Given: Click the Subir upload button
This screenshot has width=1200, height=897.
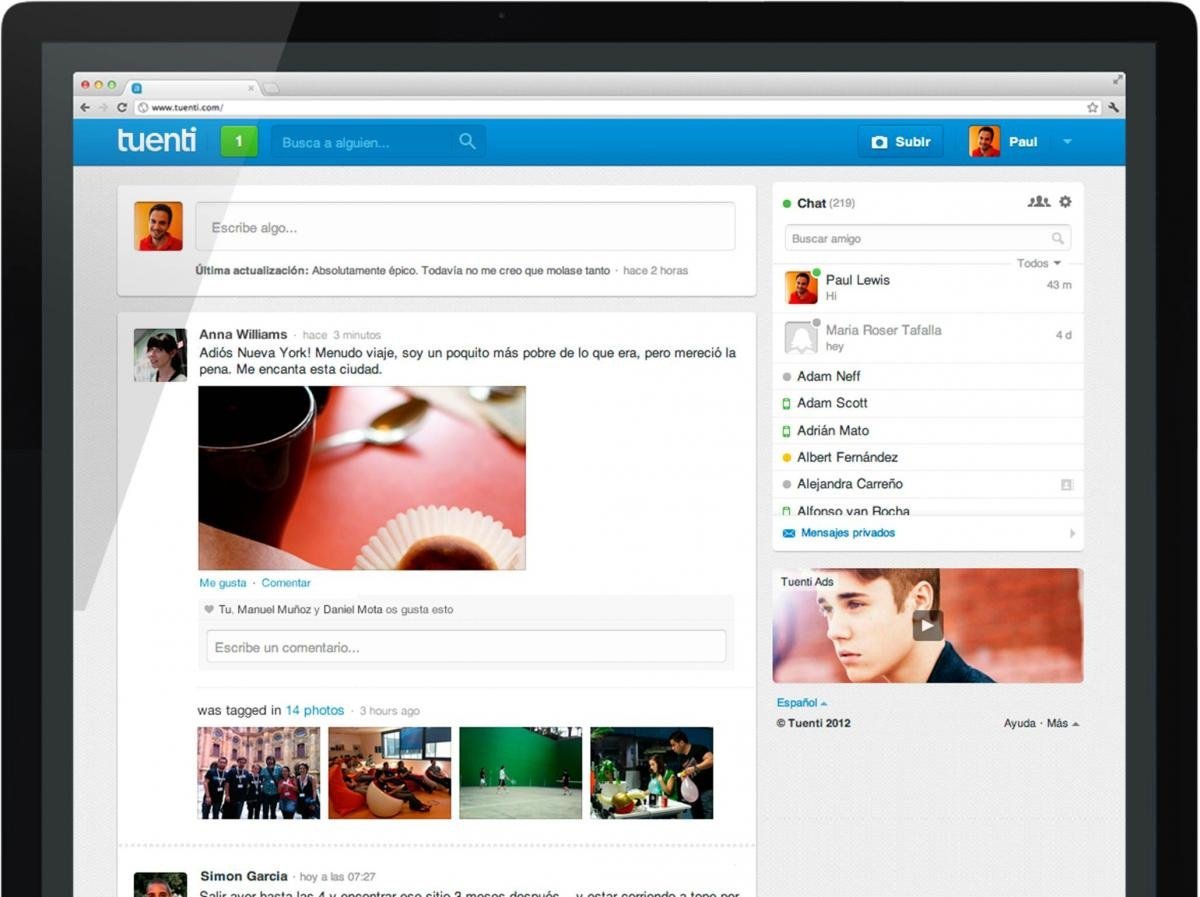Looking at the screenshot, I should [901, 142].
